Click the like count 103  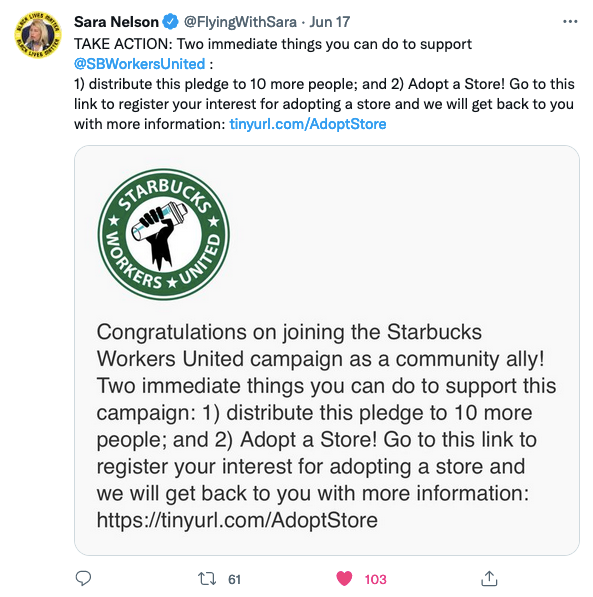coord(376,579)
